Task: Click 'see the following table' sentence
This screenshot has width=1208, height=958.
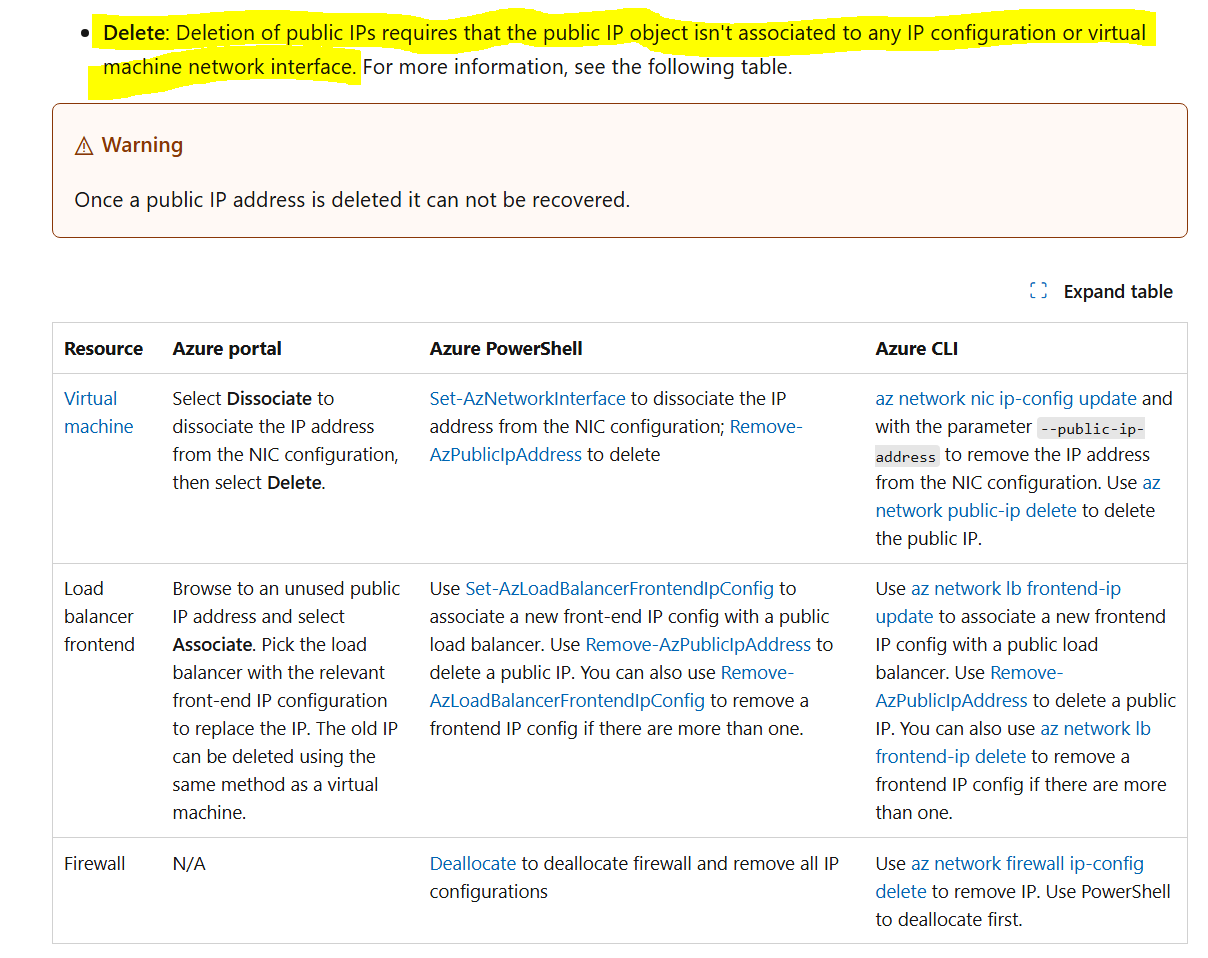Action: coord(577,67)
